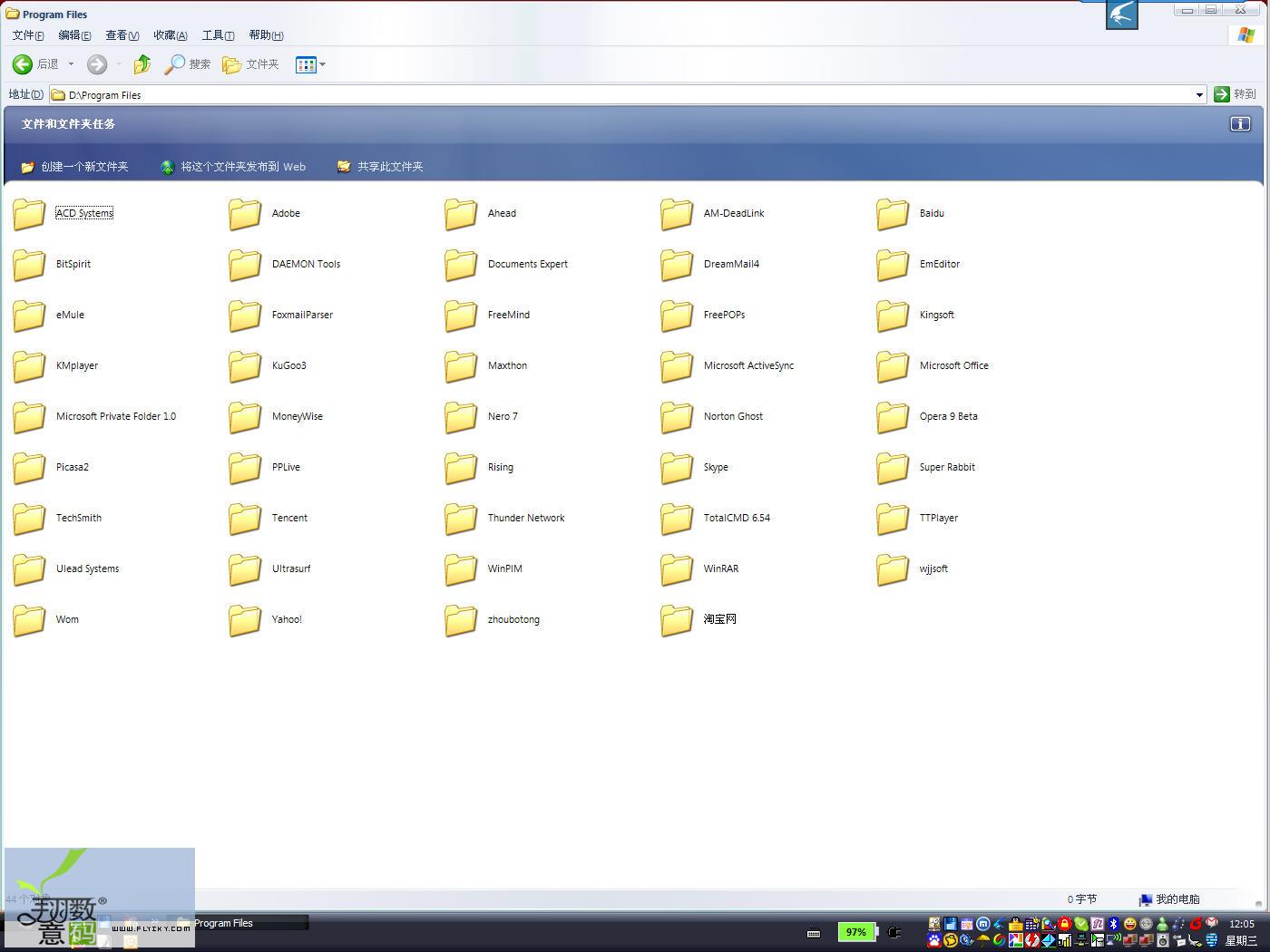This screenshot has height=952, width=1270.
Task: Open the File (文件) menu
Action: (x=28, y=35)
